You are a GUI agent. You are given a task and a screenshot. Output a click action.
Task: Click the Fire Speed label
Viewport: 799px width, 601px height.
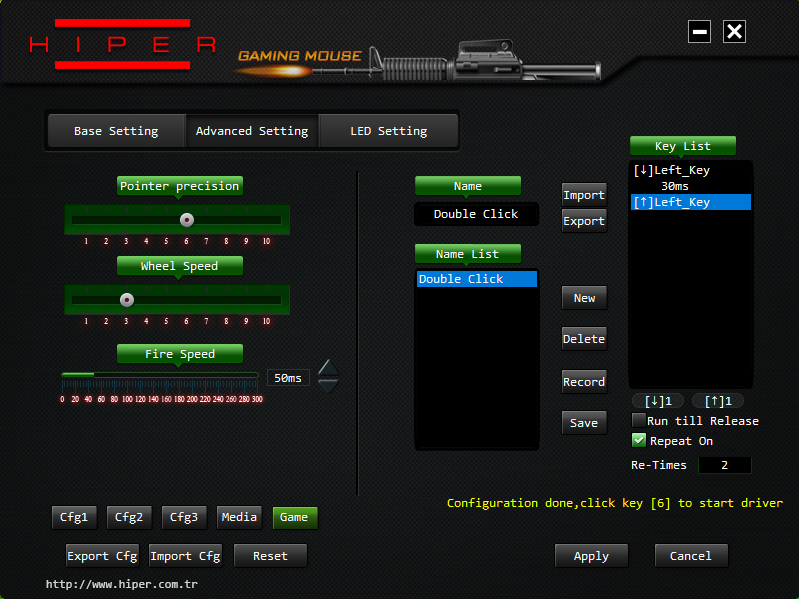tap(179, 354)
